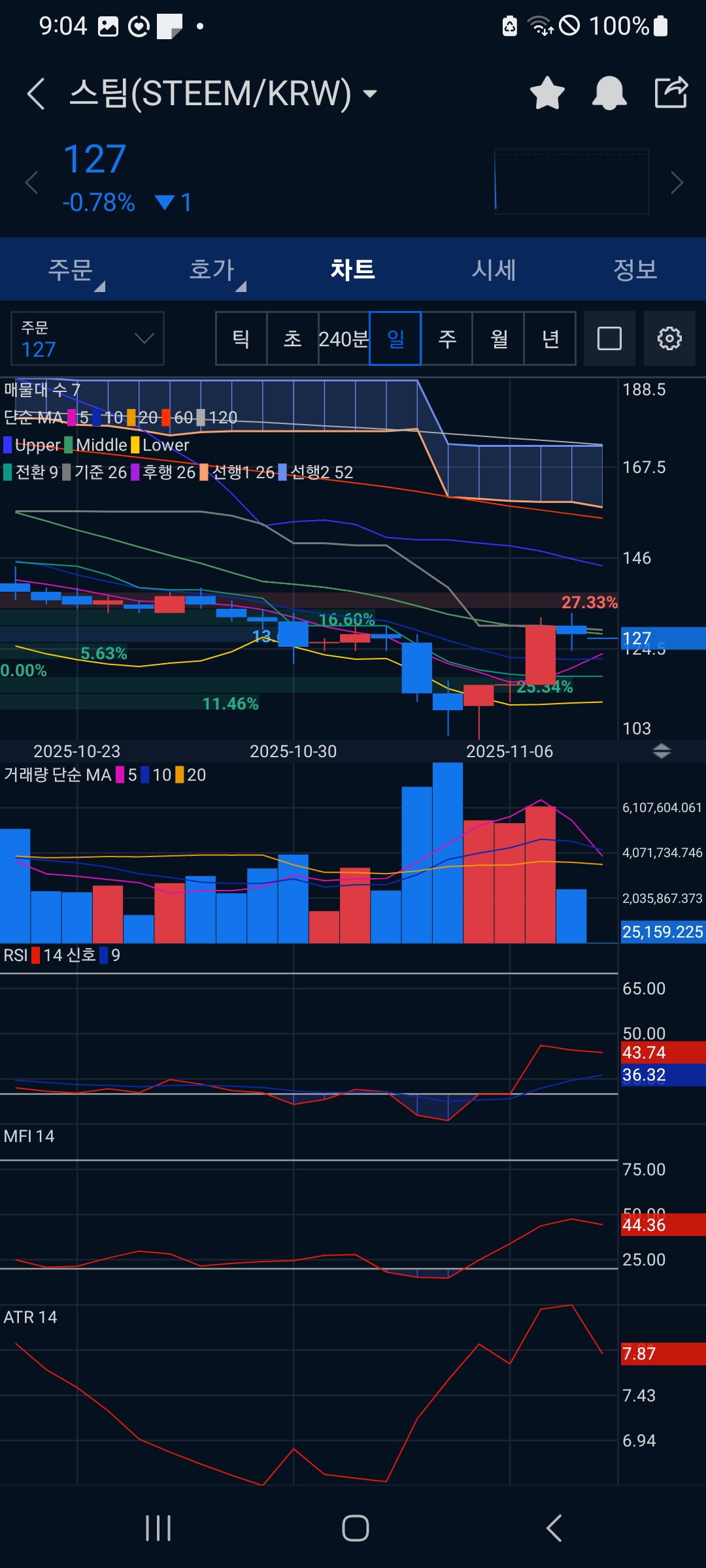This screenshot has height=1568, width=706.
Task: Tap the Lower band legend label
Action: click(x=160, y=445)
